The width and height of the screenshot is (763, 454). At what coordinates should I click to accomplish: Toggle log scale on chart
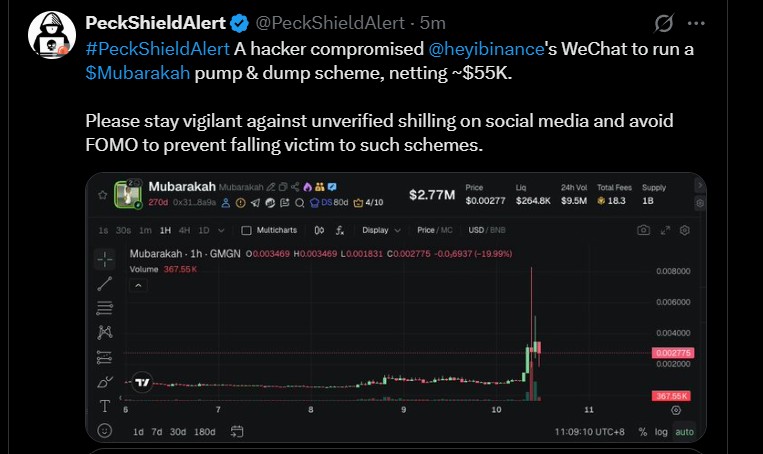click(662, 432)
